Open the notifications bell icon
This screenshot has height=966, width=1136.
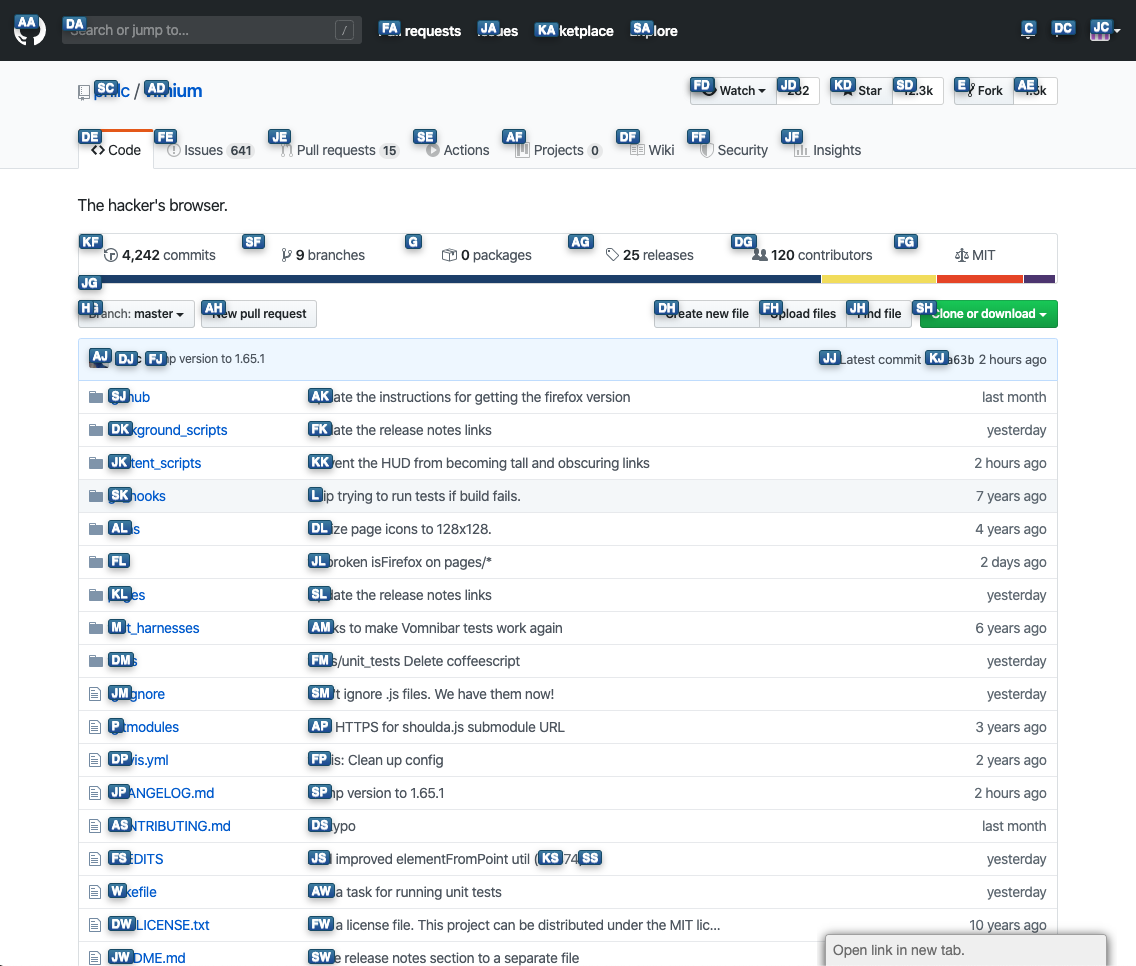pyautogui.click(x=1028, y=30)
